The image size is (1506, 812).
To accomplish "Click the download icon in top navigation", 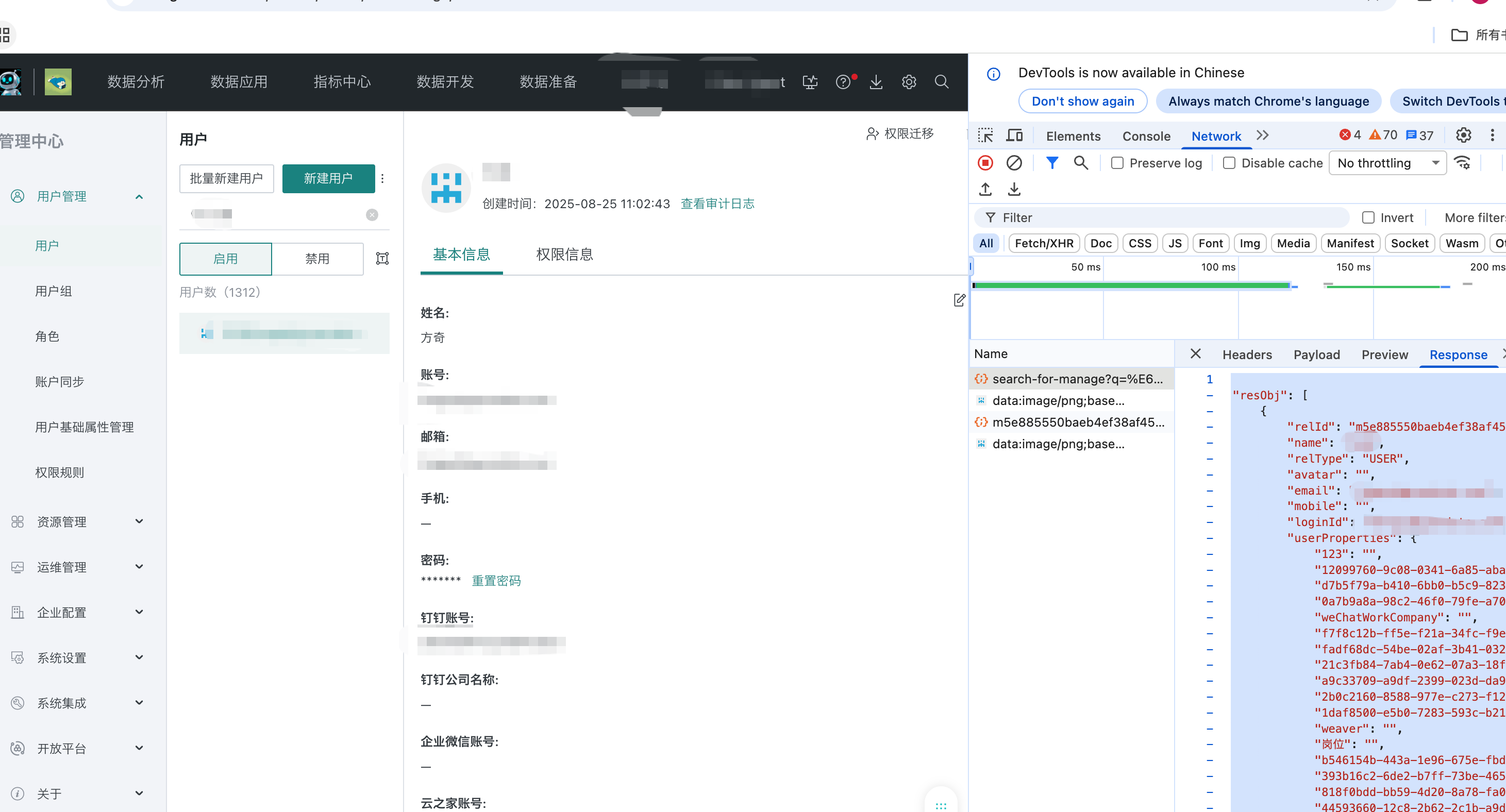I will pos(875,82).
